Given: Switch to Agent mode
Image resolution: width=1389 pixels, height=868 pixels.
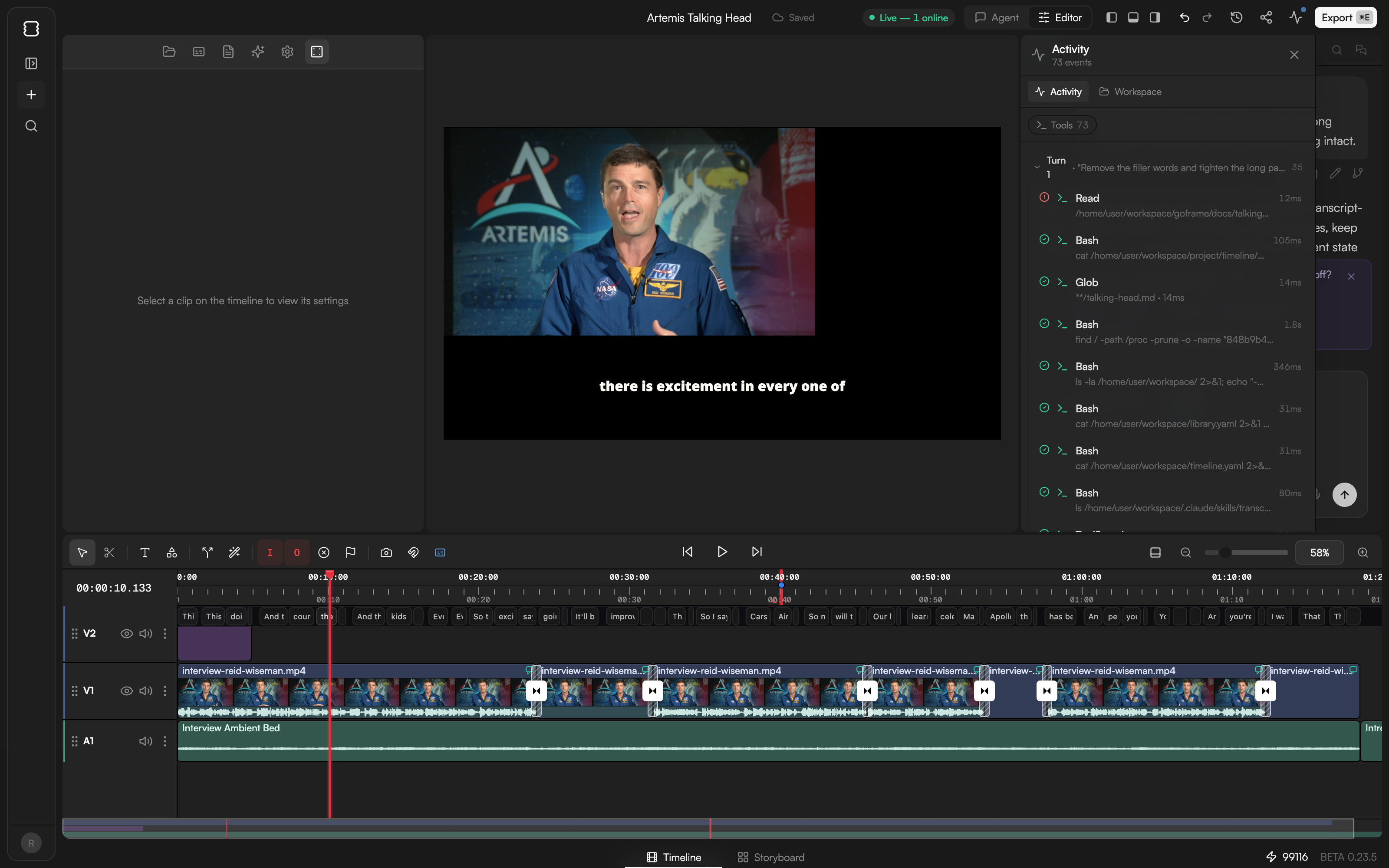Looking at the screenshot, I should coord(997,17).
